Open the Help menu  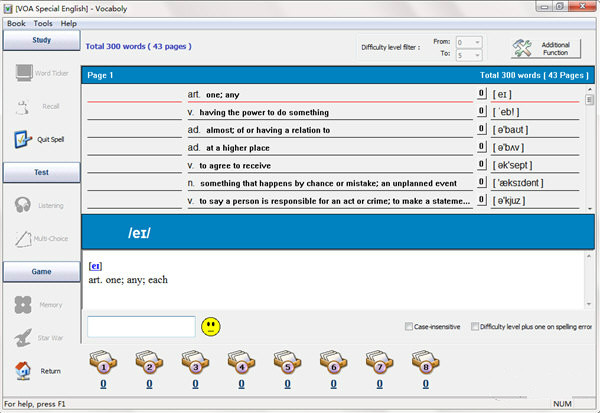point(68,23)
